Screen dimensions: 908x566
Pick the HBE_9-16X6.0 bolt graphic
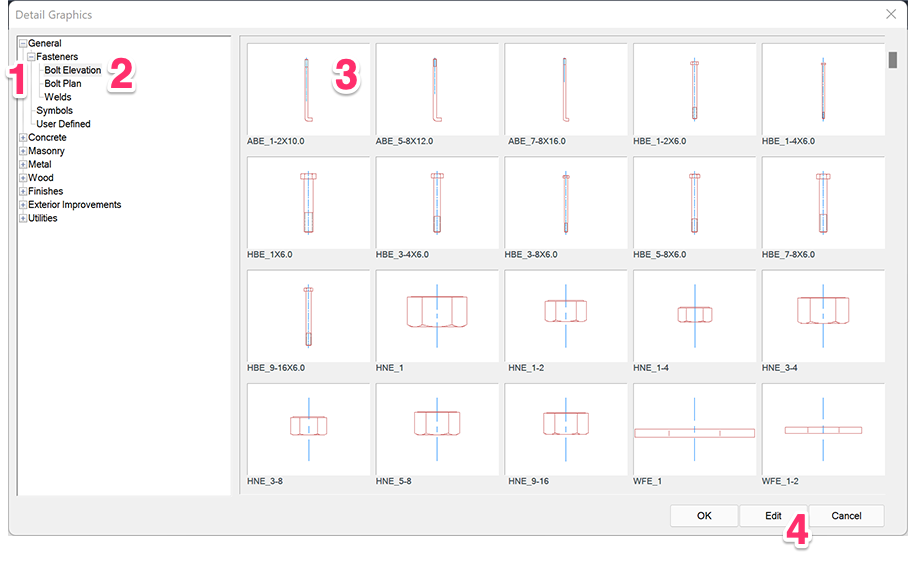point(308,316)
